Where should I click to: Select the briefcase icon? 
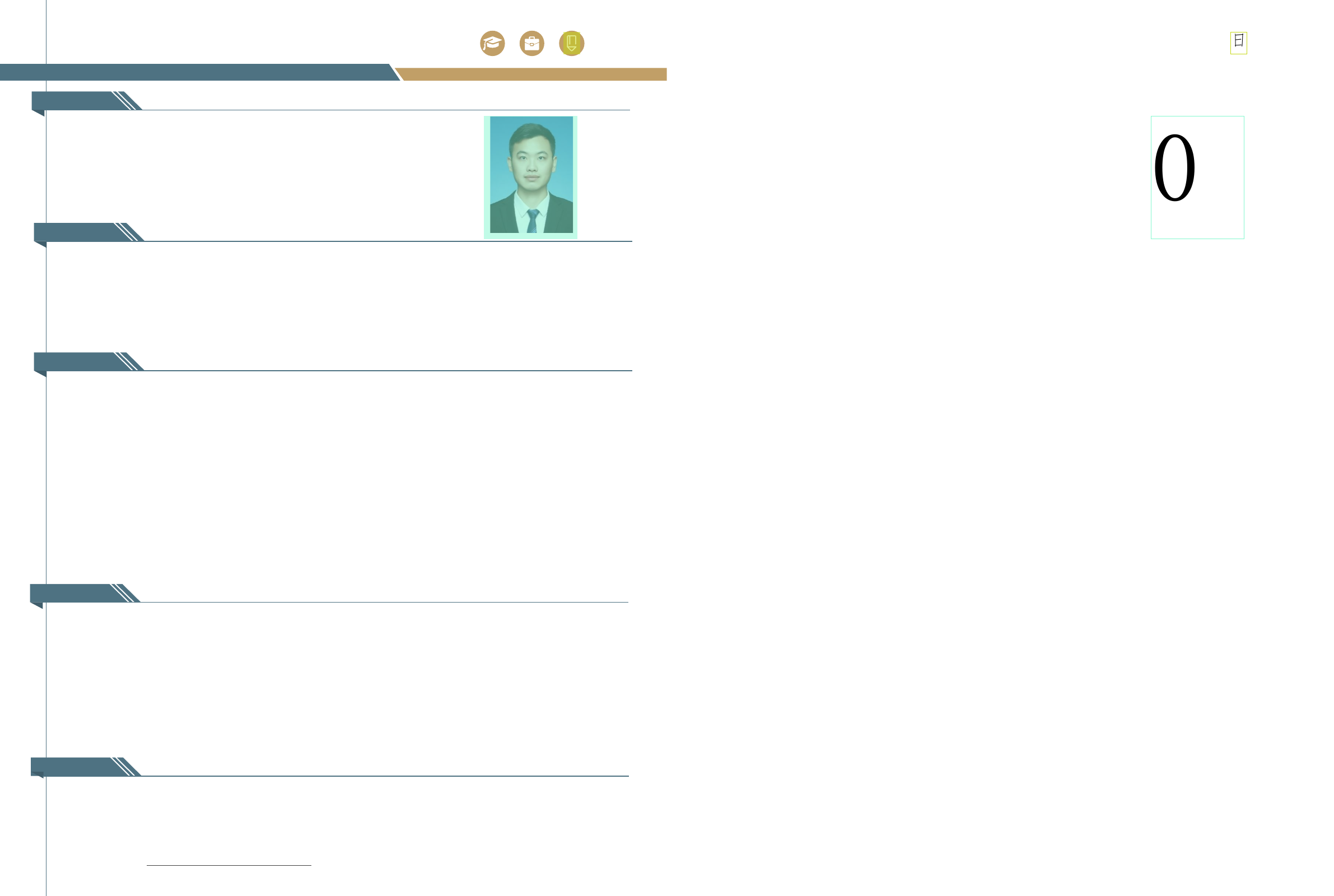(531, 44)
